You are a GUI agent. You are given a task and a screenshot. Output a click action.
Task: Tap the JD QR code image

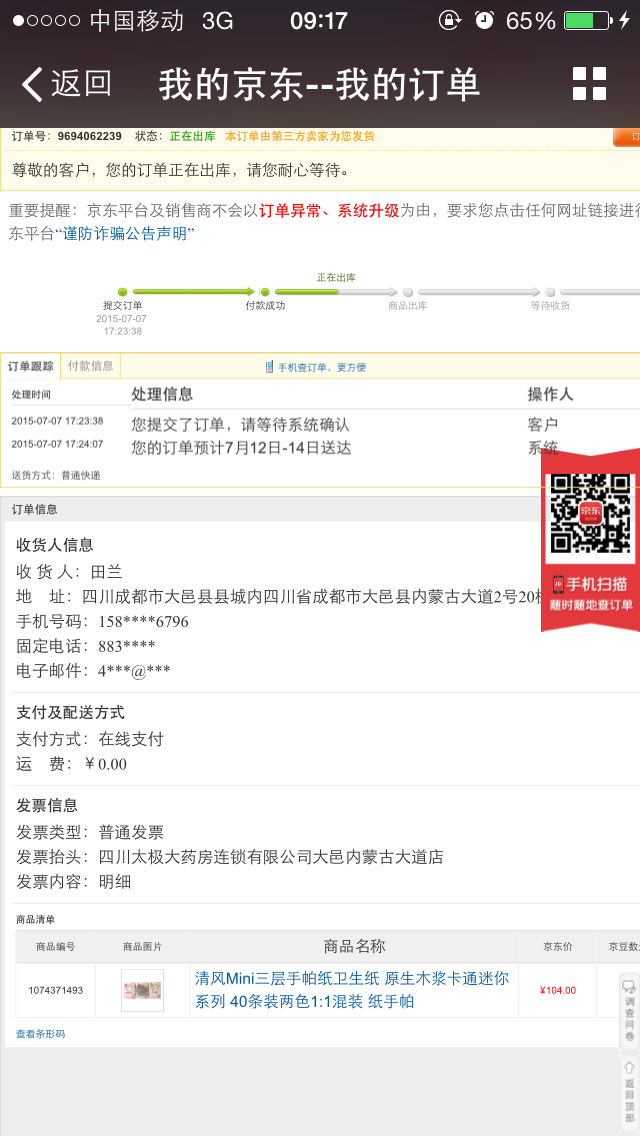pyautogui.click(x=592, y=514)
